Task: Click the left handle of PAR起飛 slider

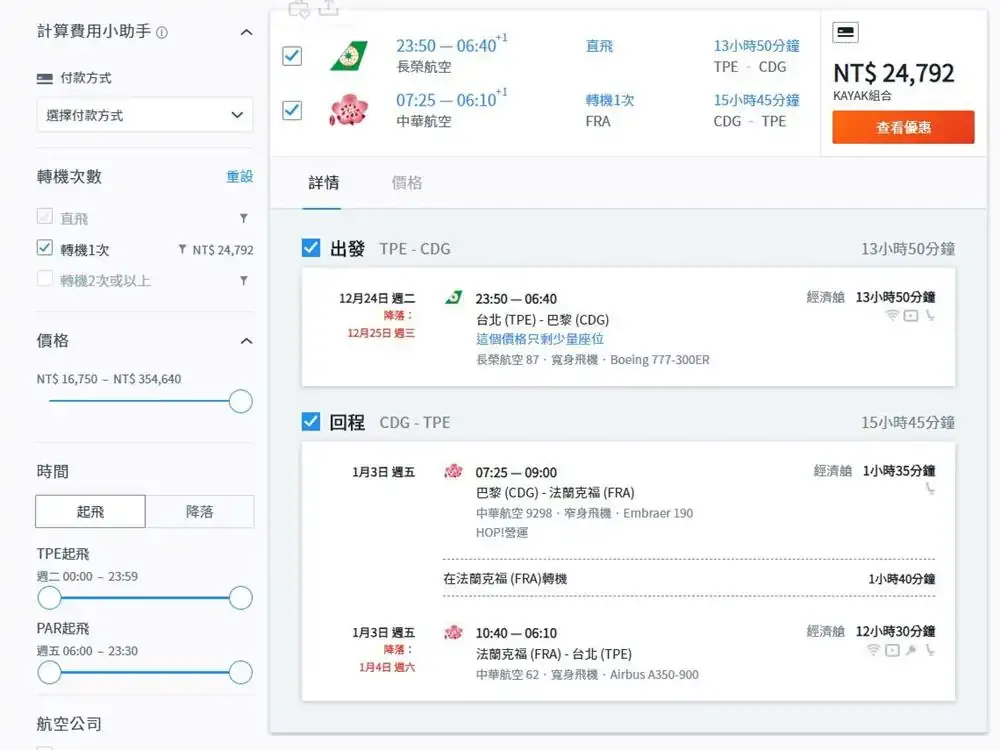Action: (x=49, y=672)
